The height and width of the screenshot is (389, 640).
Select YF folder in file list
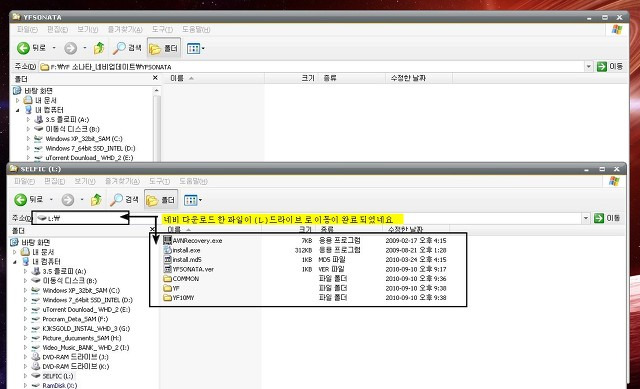[x=171, y=288]
